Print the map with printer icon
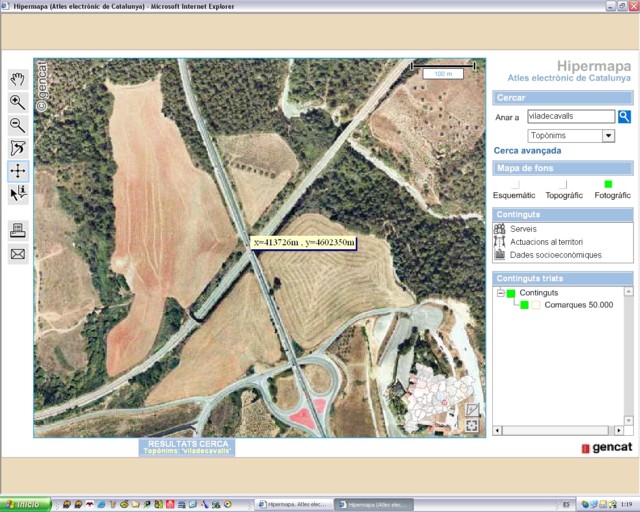The height and width of the screenshot is (512, 640). 18,231
